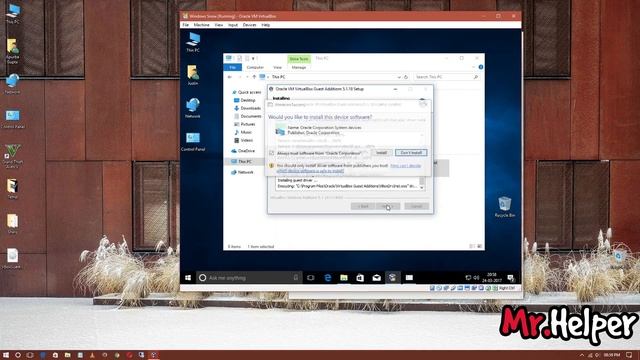Open host Action Center icon
640x360 pixels.
point(629,355)
